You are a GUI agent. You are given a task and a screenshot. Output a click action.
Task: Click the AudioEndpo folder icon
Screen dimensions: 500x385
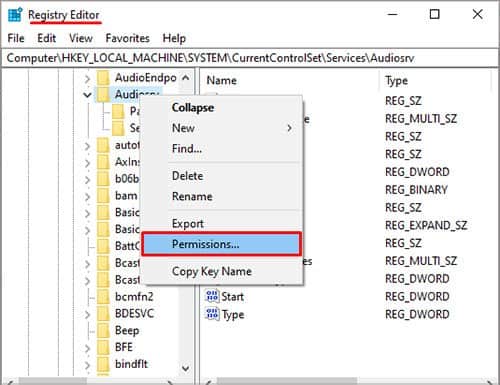coord(103,78)
